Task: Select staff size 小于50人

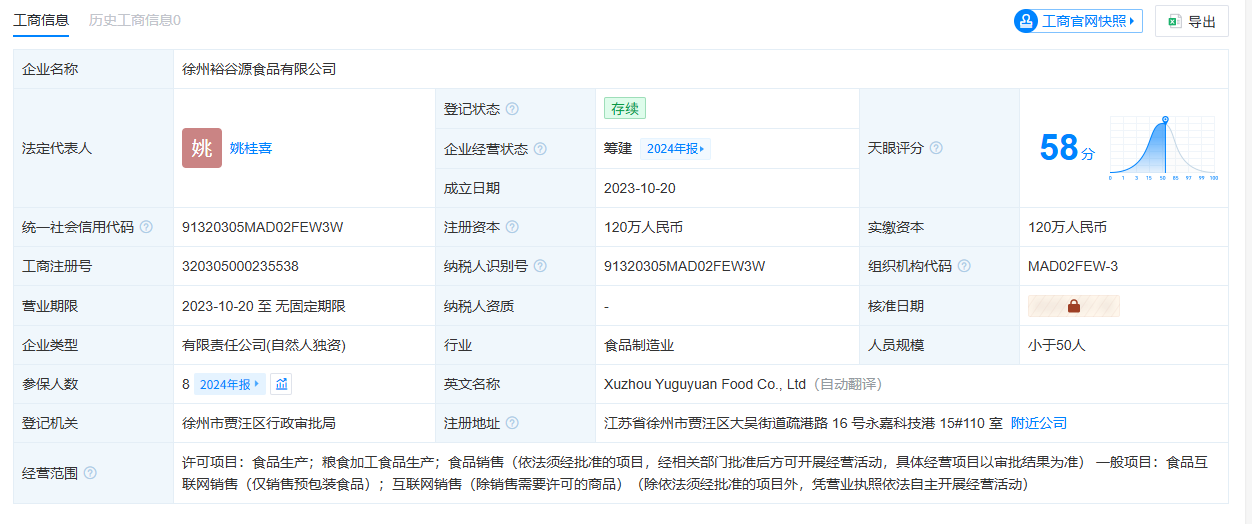Action: (x=1056, y=345)
